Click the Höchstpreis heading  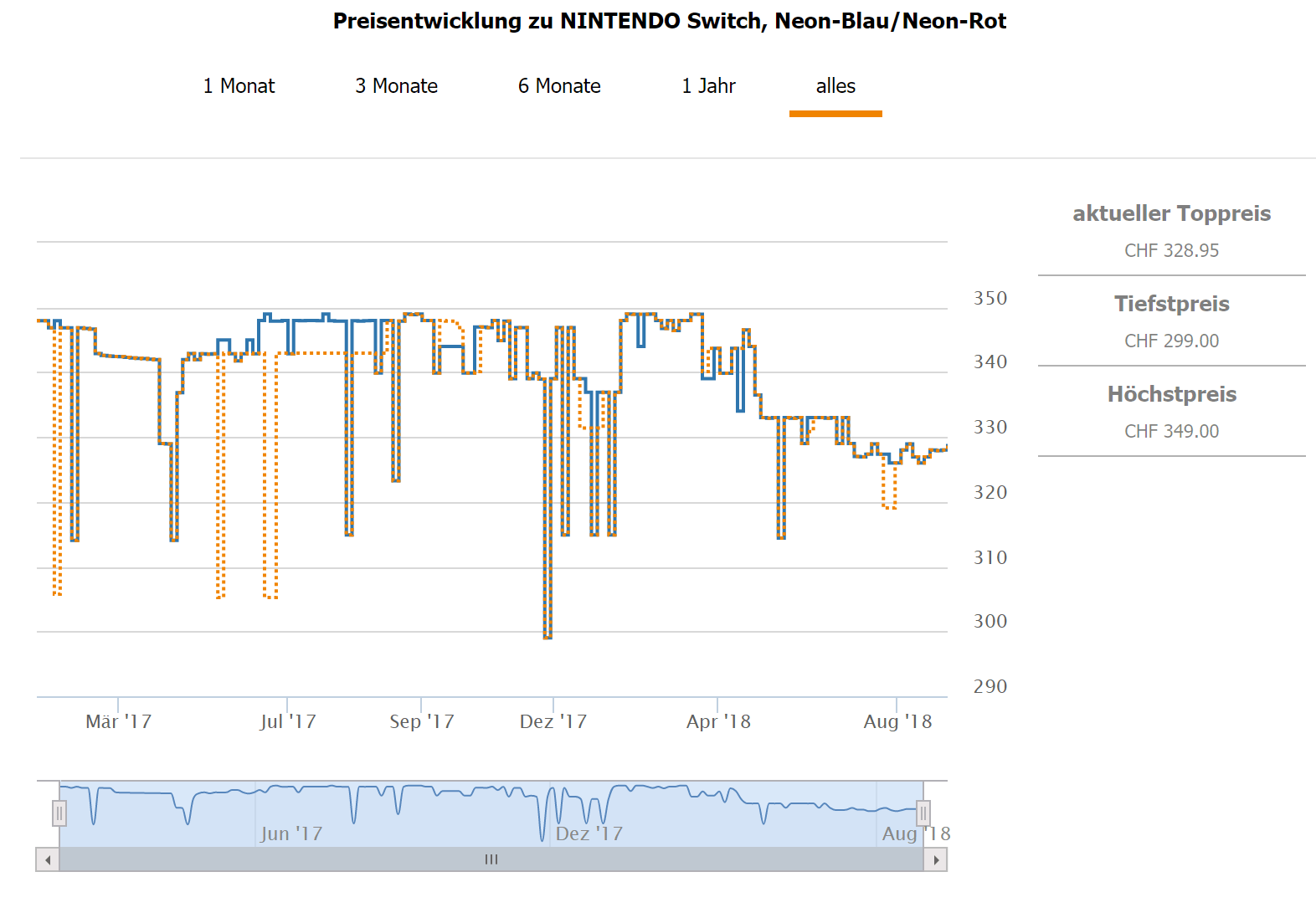(x=1172, y=394)
